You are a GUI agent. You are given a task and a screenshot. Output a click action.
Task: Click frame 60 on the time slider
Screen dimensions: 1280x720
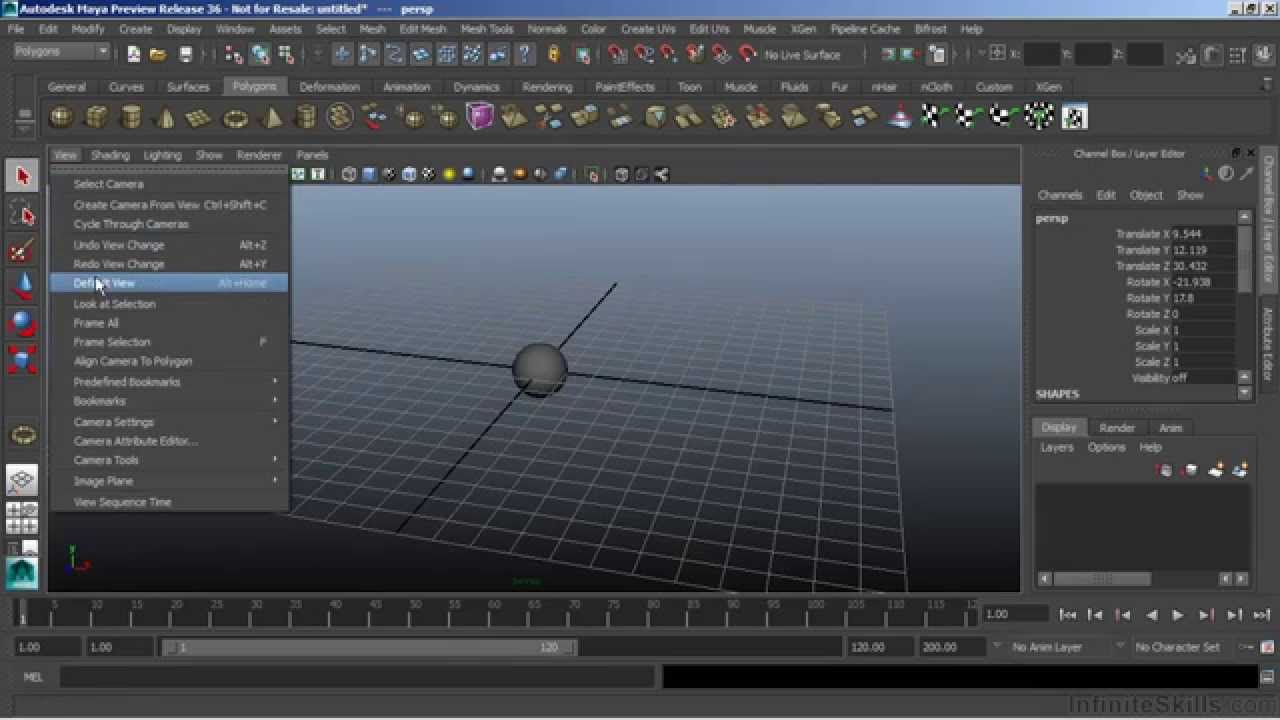[x=494, y=611]
